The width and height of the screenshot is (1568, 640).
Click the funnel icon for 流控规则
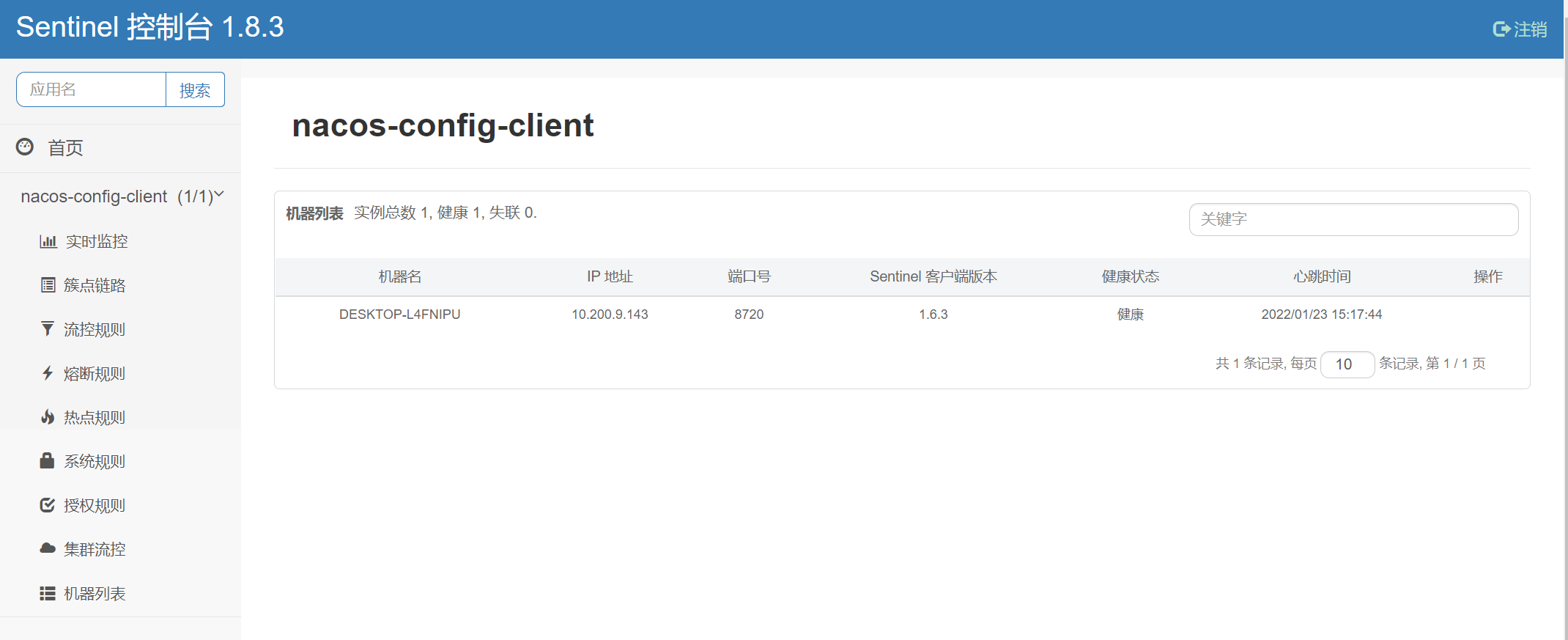point(48,329)
